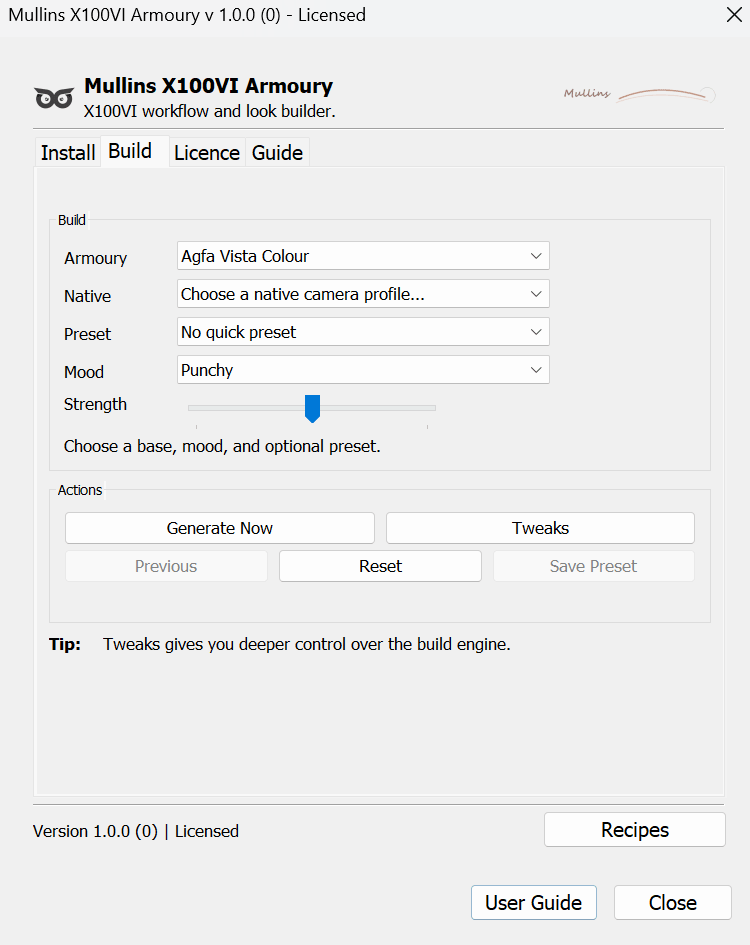Click the greyed Save Preset button
The height and width of the screenshot is (945, 750).
[593, 566]
